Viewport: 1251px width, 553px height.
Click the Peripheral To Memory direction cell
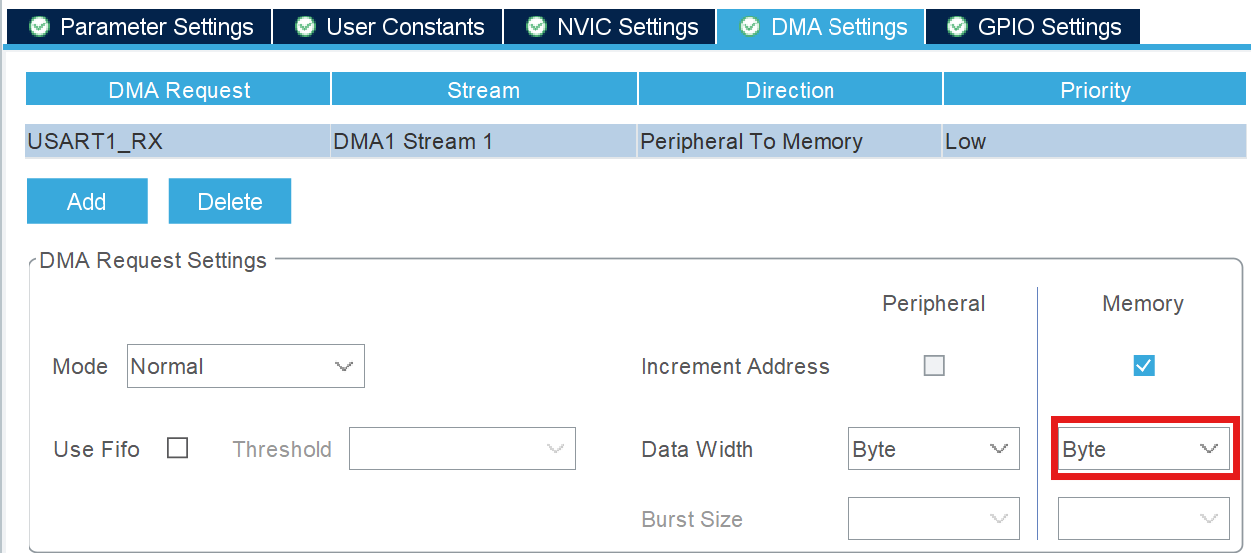point(790,141)
